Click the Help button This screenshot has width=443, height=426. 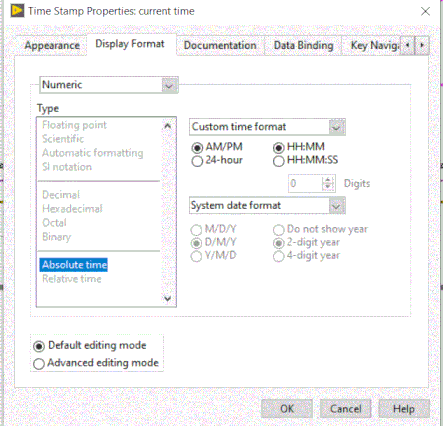click(x=404, y=409)
